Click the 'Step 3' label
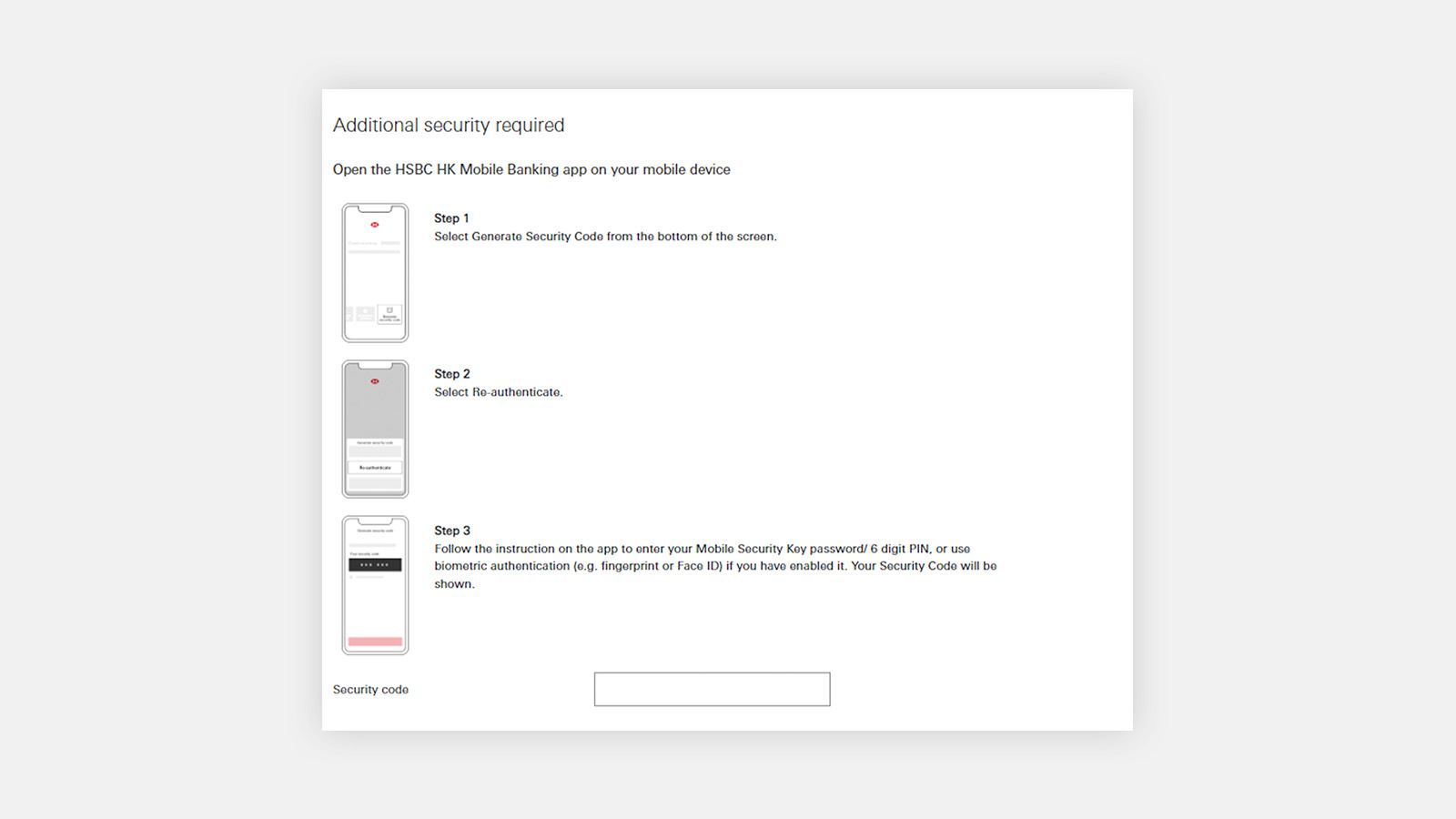The image size is (1456, 819). 452,531
